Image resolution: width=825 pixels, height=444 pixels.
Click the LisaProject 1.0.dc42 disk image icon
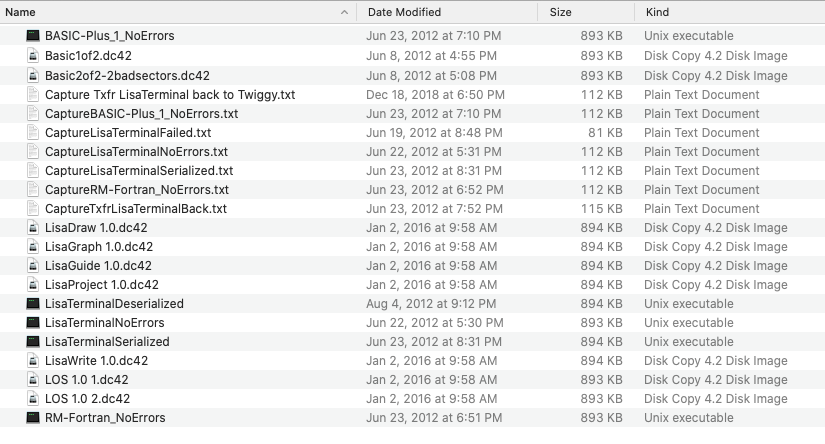pos(33,285)
